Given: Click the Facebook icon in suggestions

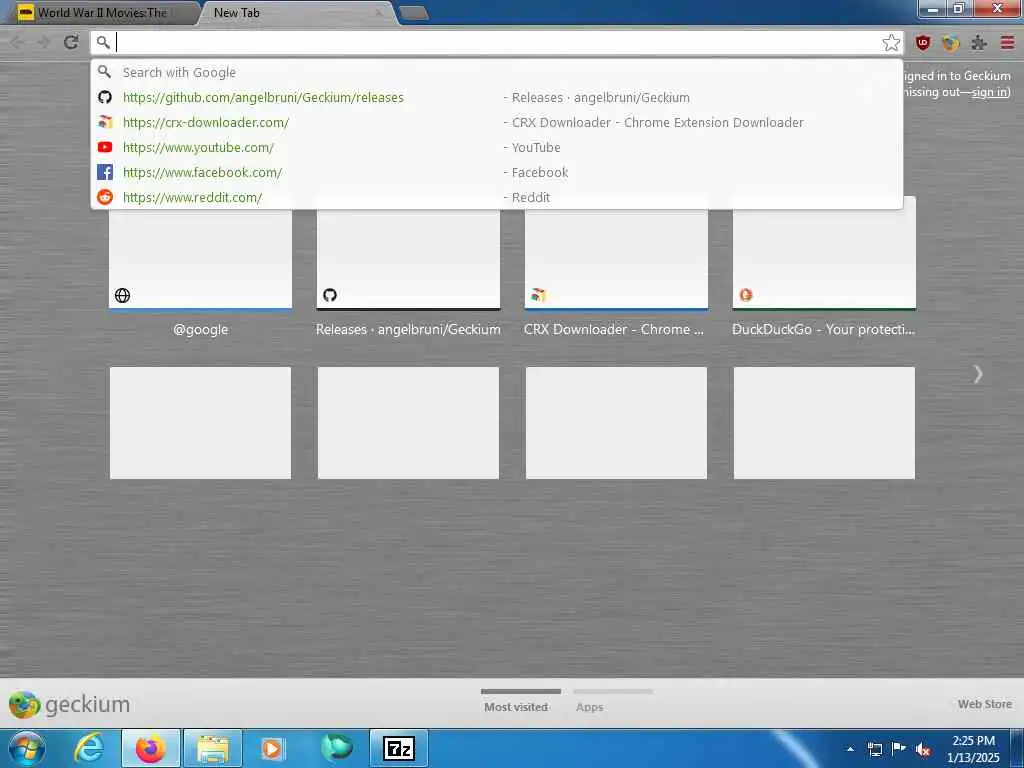Looking at the screenshot, I should [104, 172].
